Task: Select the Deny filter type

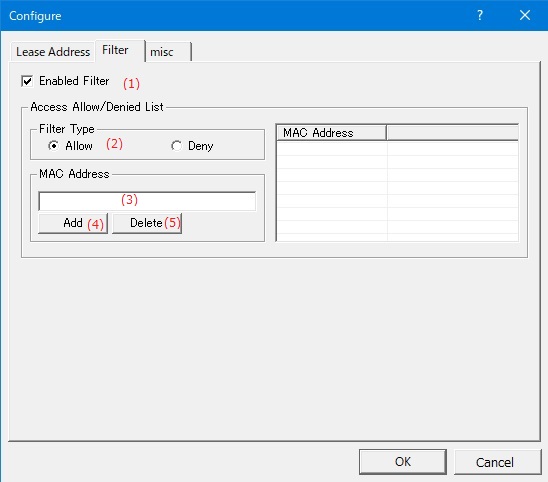Action: pyautogui.click(x=176, y=145)
